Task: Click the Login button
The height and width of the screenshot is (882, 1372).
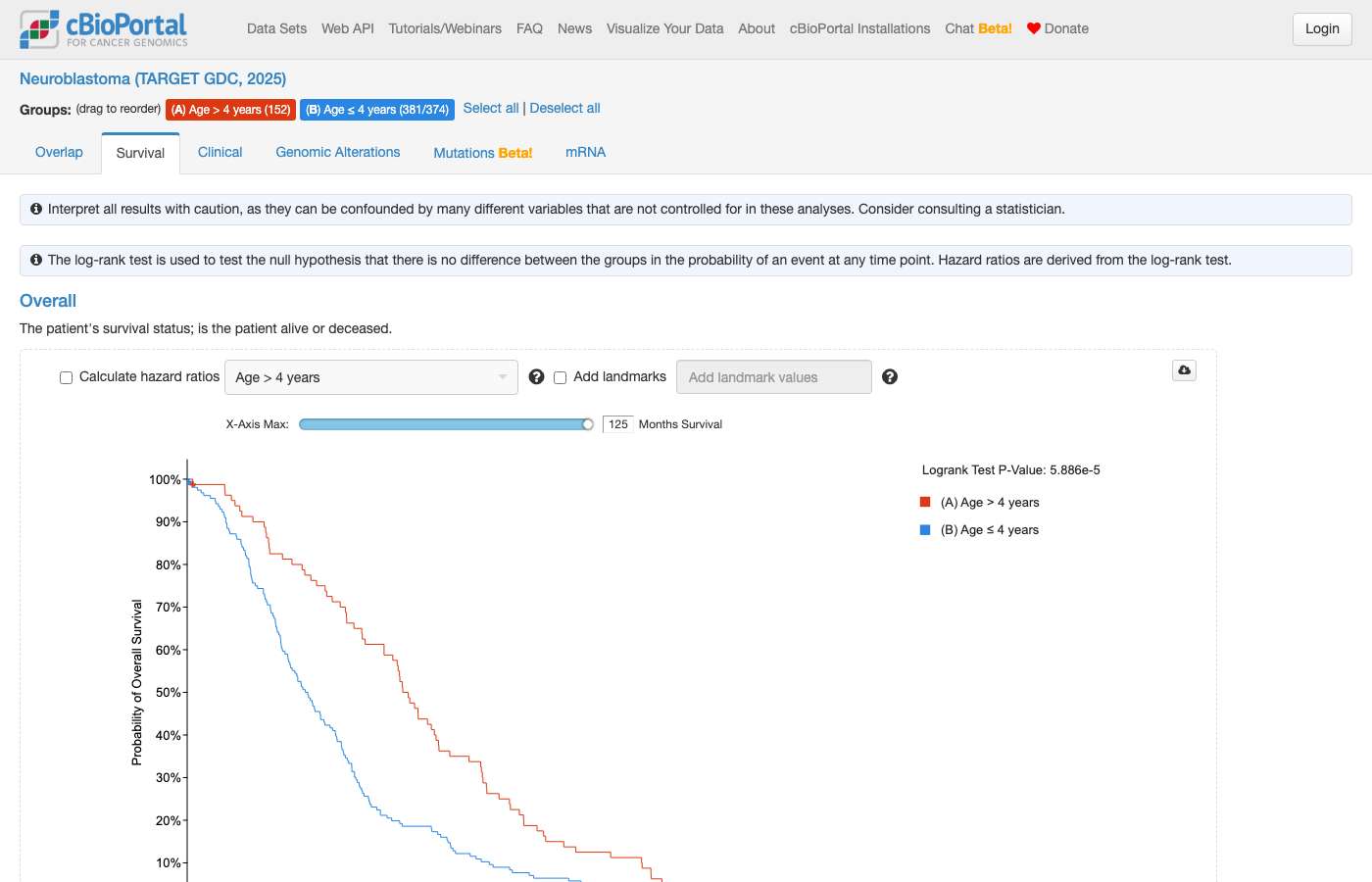Action: [x=1322, y=29]
